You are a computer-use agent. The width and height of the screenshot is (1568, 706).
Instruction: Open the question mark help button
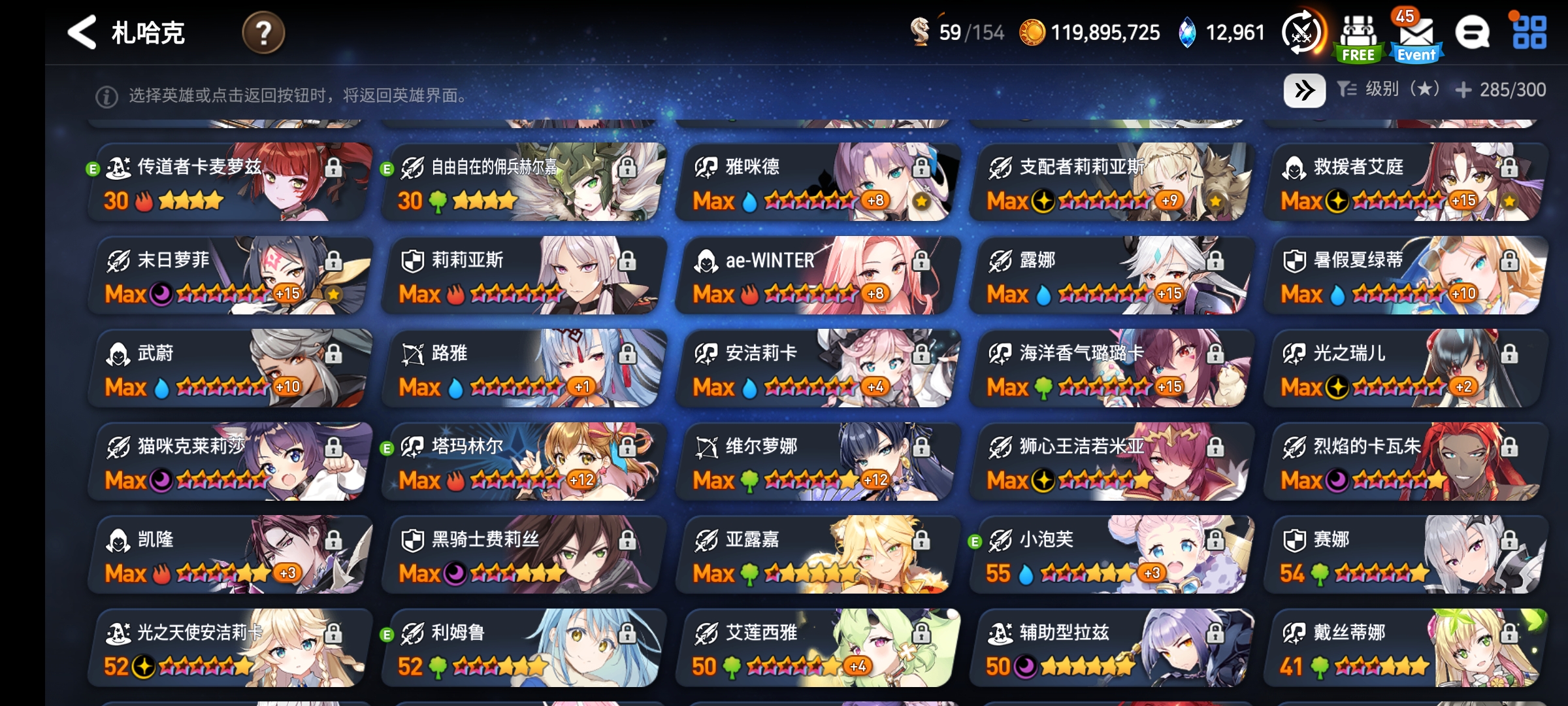pyautogui.click(x=263, y=33)
